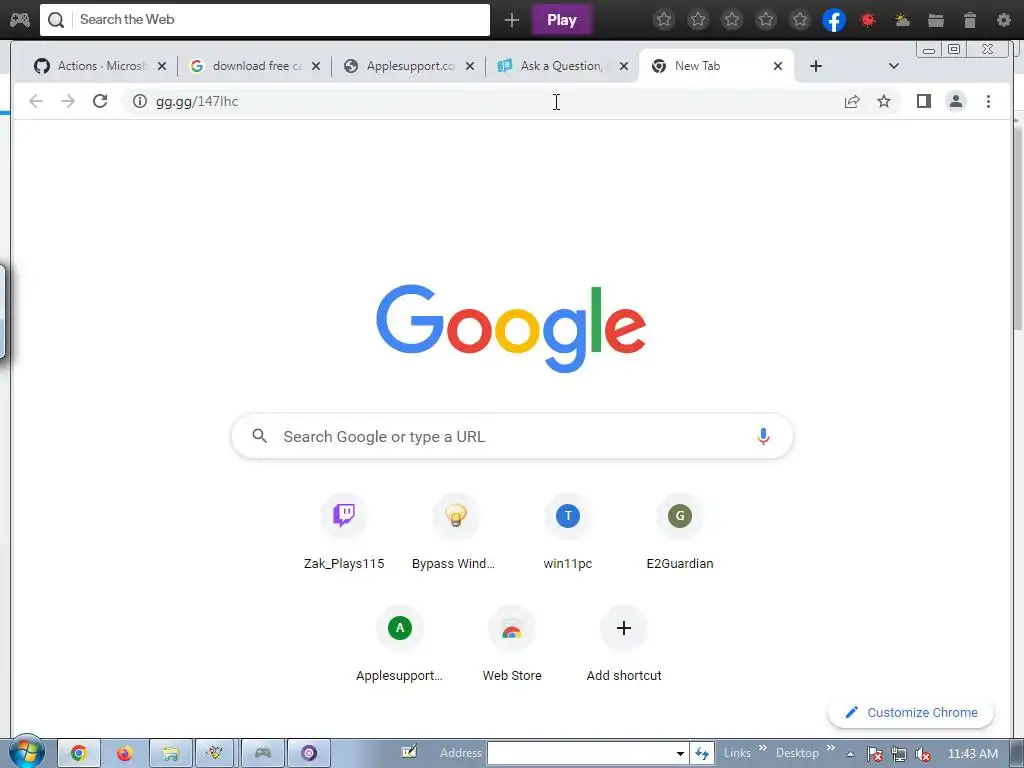Screen dimensions: 1024x768
Task: Click Chrome's back arrow button
Action: click(x=36, y=101)
